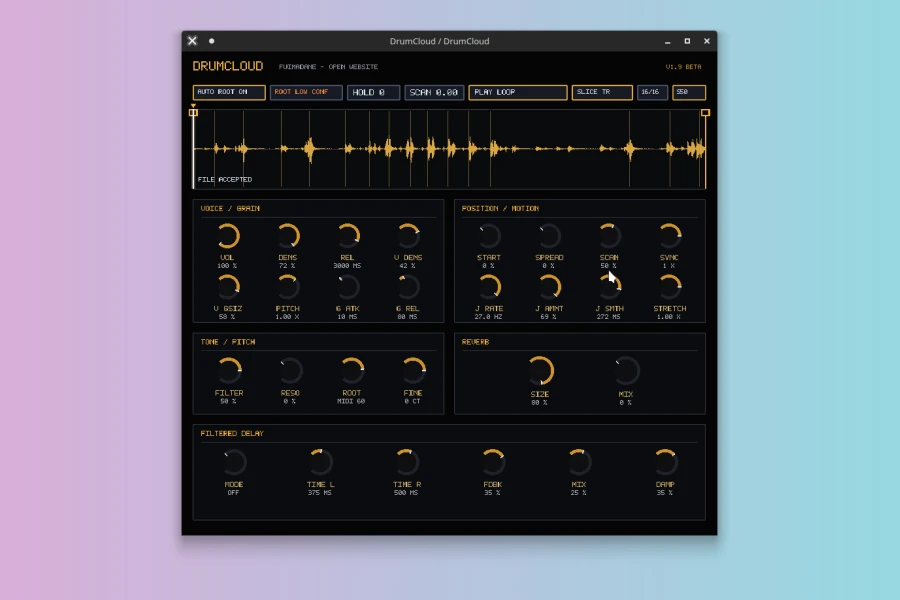
Task: Click the DAMP knob
Action: pyautogui.click(x=665, y=462)
